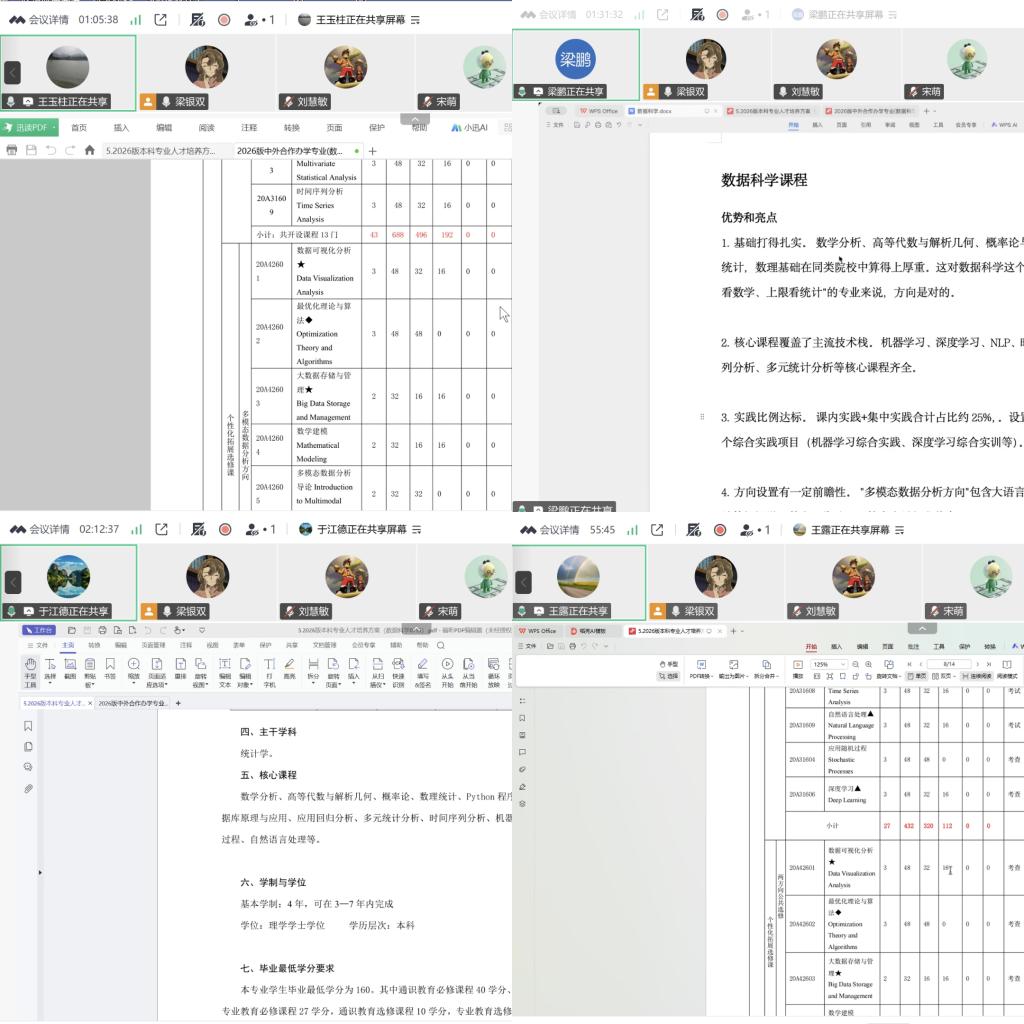
Task: Expand the 迅读PDF application menu arrow
Action: pyautogui.click(x=54, y=127)
